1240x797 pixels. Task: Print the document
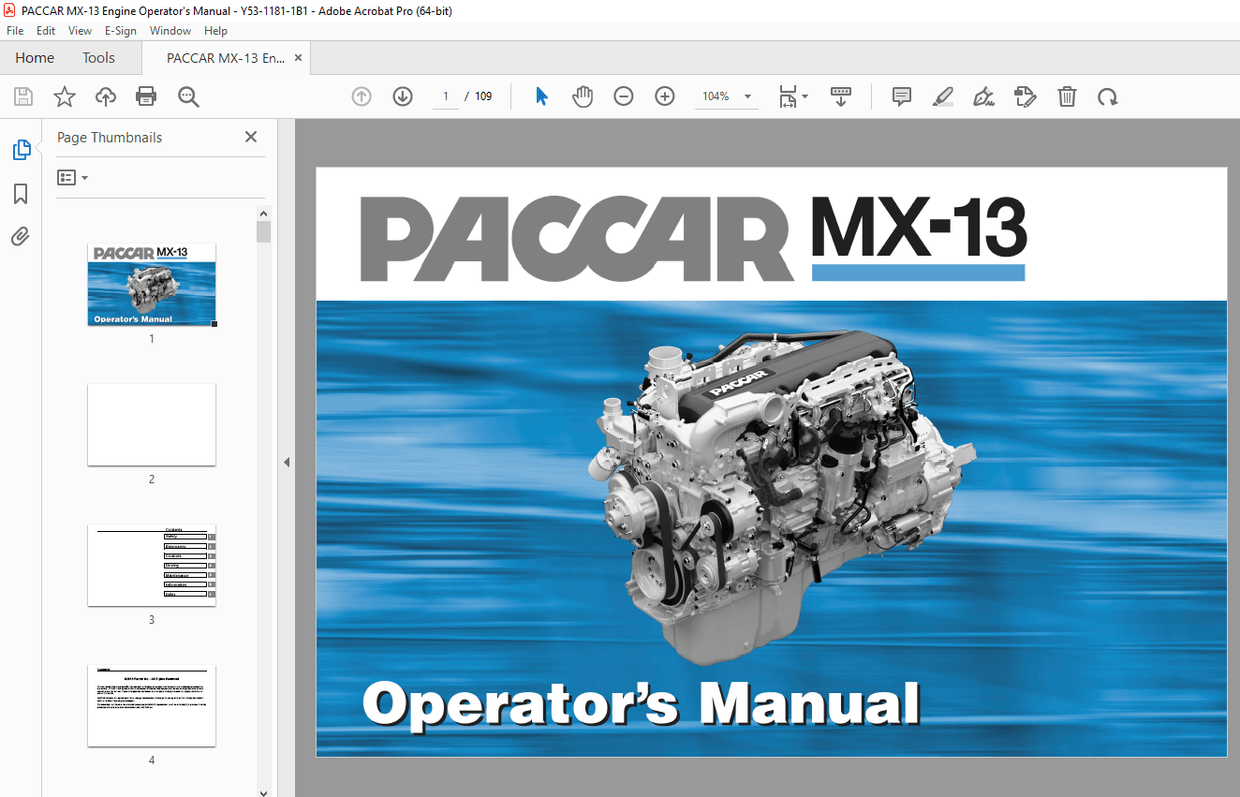146,96
